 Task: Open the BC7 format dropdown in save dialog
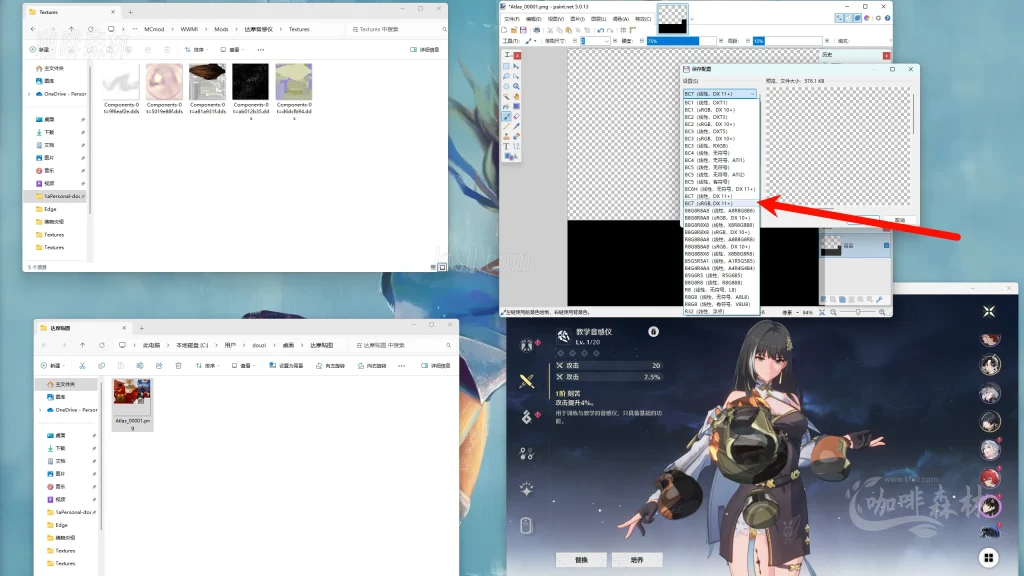pos(720,94)
